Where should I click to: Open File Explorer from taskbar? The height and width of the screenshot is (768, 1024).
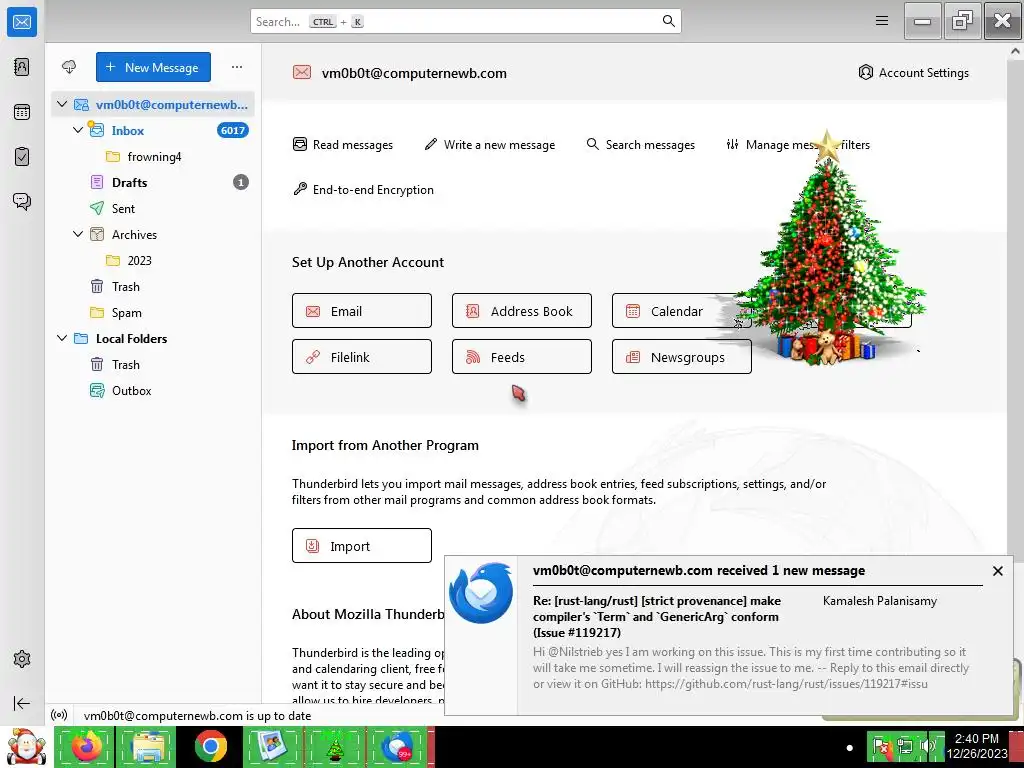(148, 747)
